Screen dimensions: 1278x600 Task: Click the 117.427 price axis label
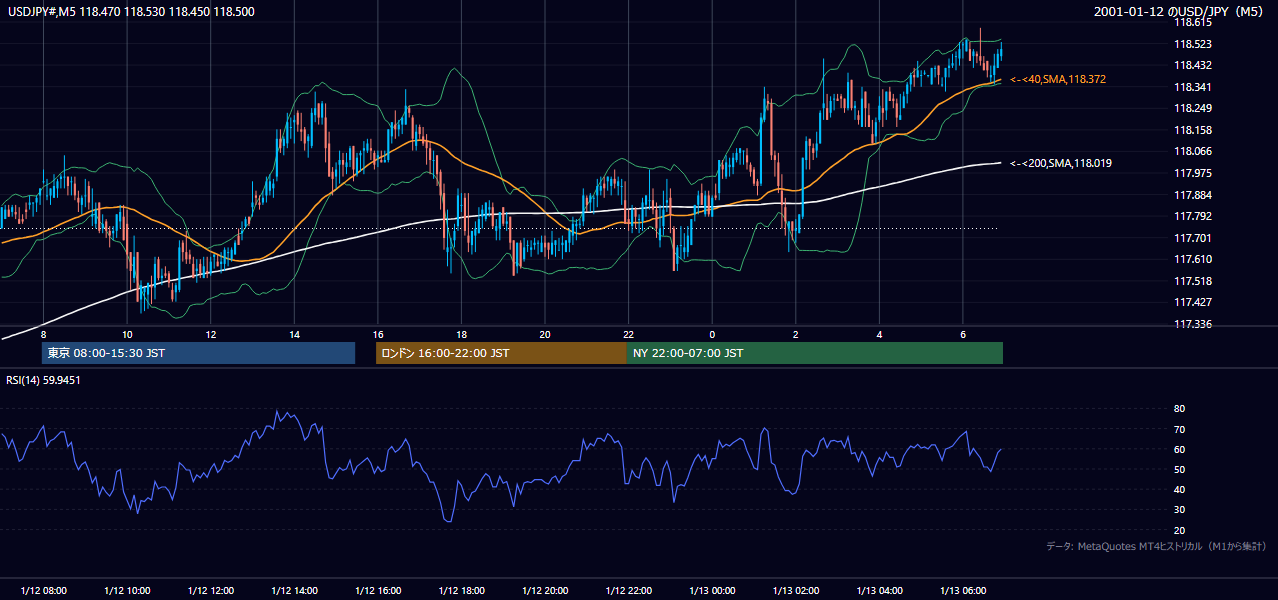[1192, 302]
